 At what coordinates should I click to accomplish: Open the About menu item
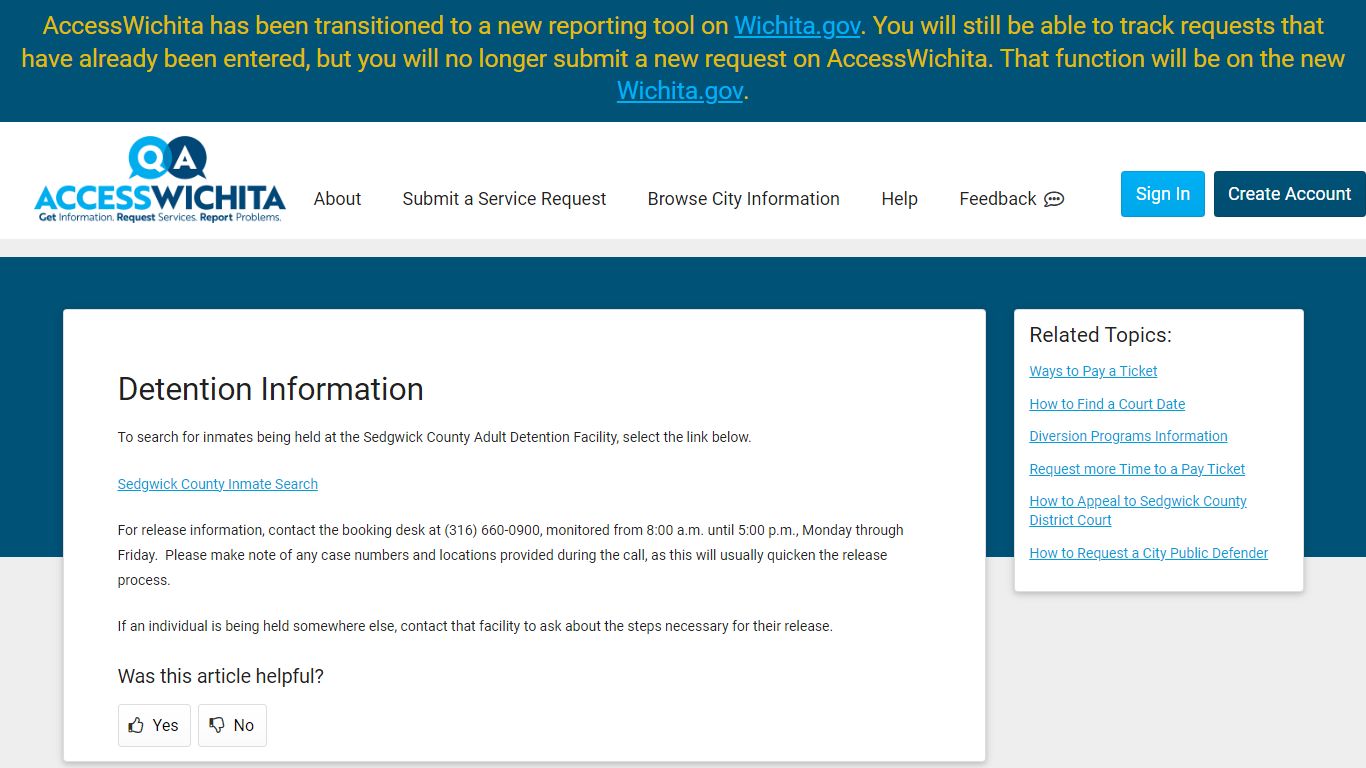337,199
